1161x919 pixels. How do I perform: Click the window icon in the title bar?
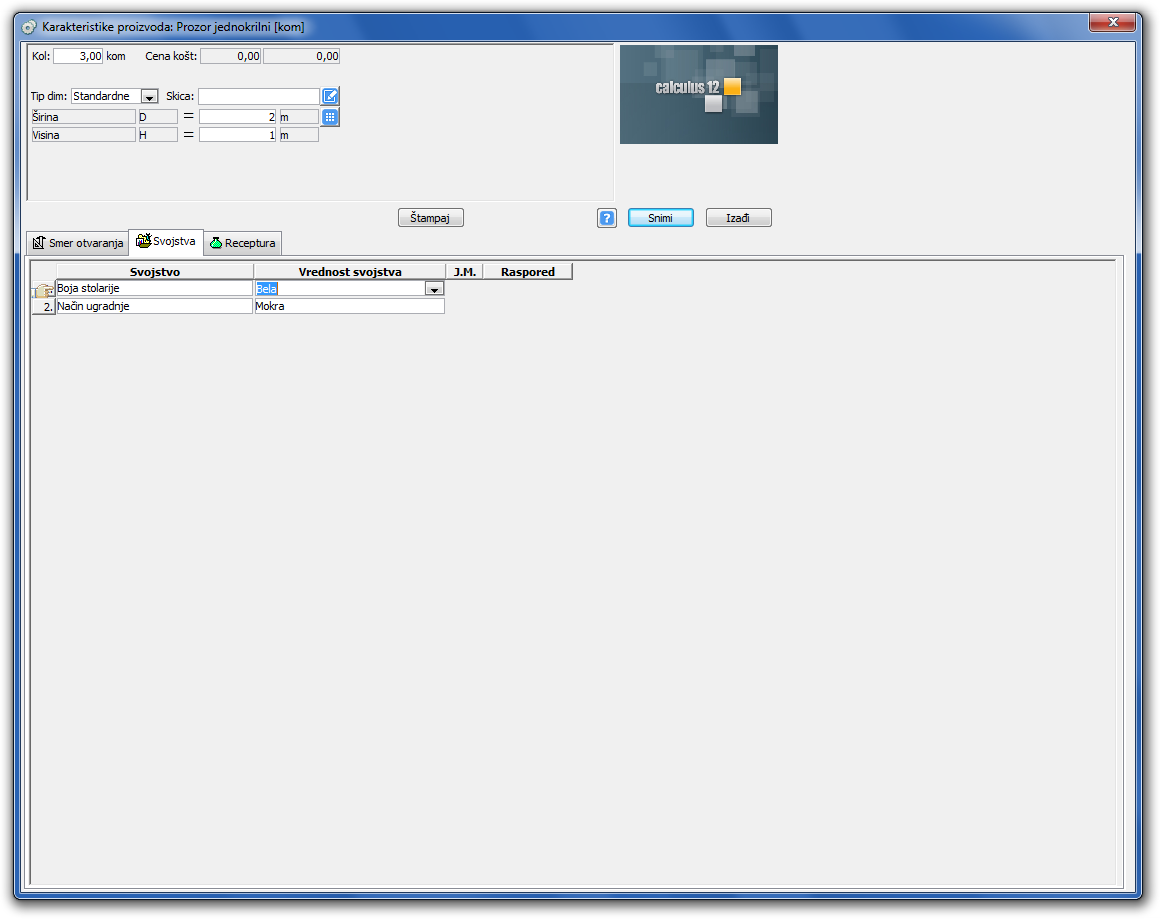(28, 26)
